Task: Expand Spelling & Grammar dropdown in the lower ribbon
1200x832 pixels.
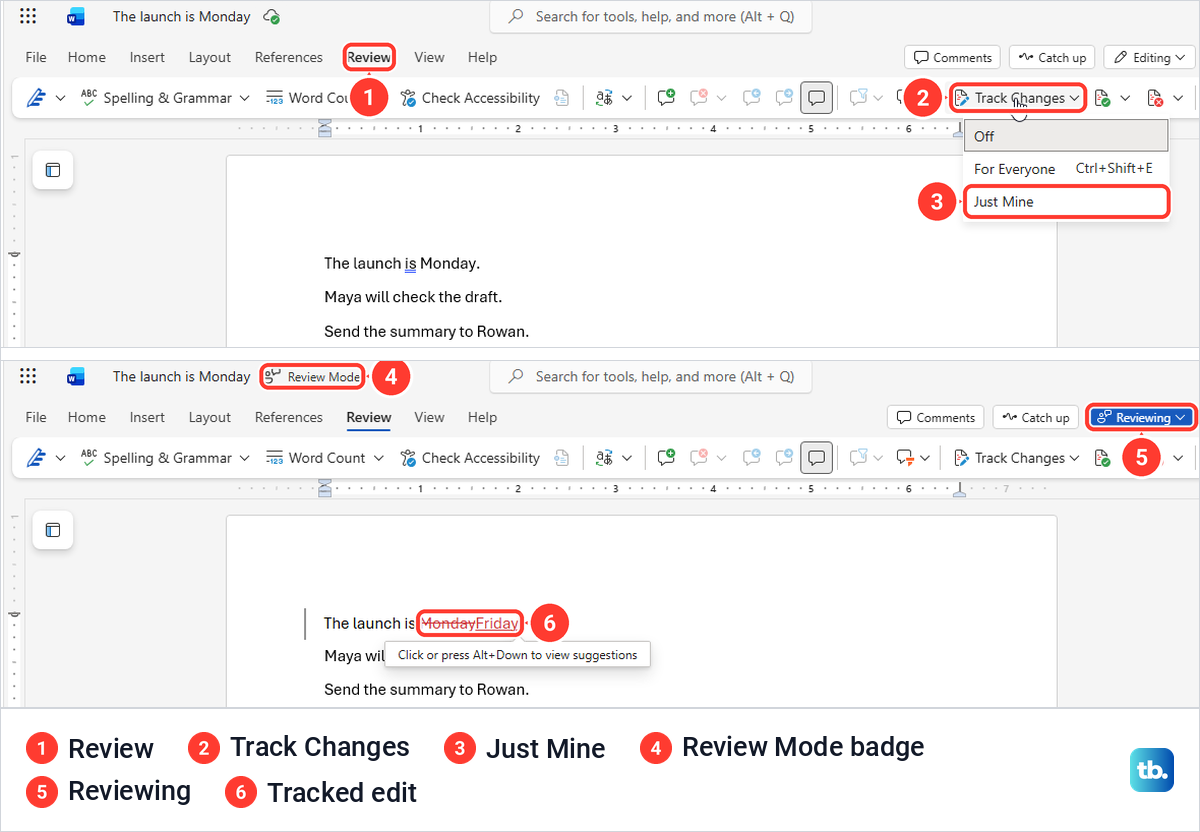Action: 244,458
